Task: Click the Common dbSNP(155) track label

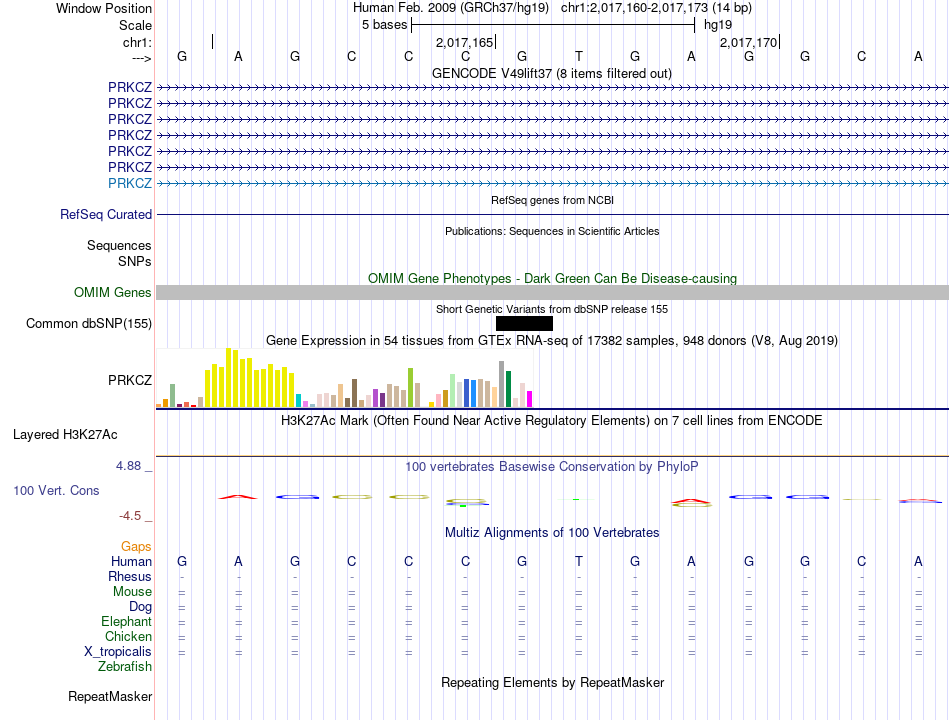Action: pos(89,324)
